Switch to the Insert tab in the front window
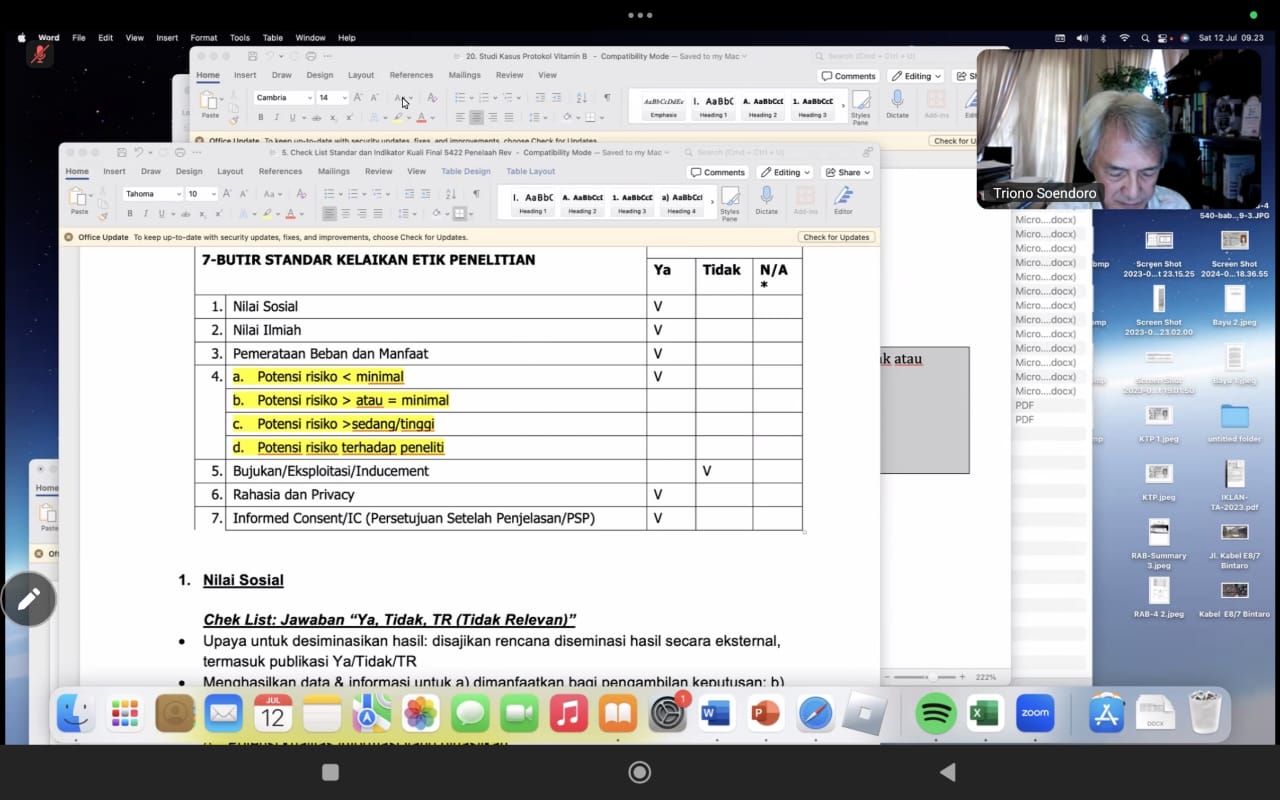Viewport: 1280px width, 800px height. [114, 172]
